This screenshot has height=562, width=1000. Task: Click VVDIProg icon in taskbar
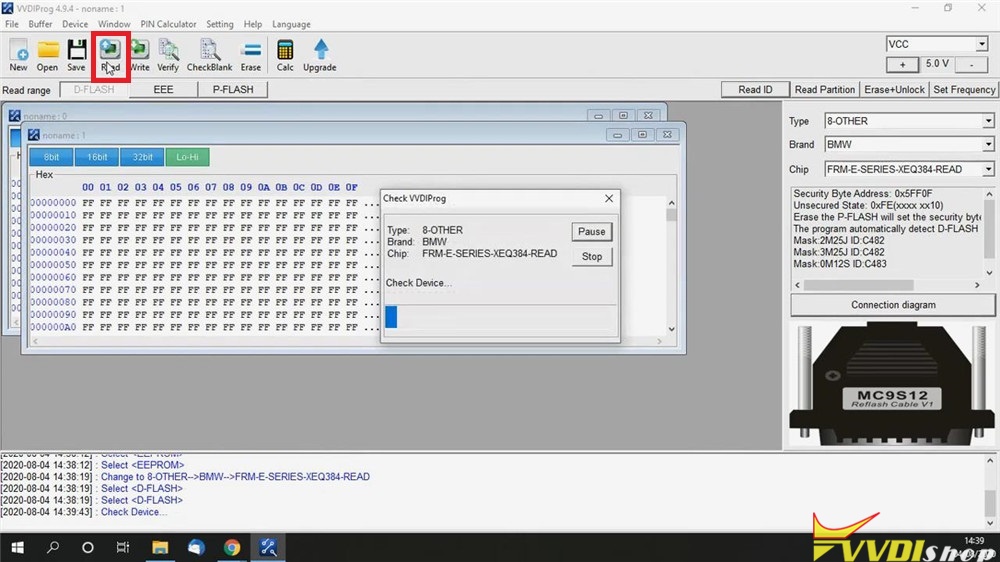point(268,547)
